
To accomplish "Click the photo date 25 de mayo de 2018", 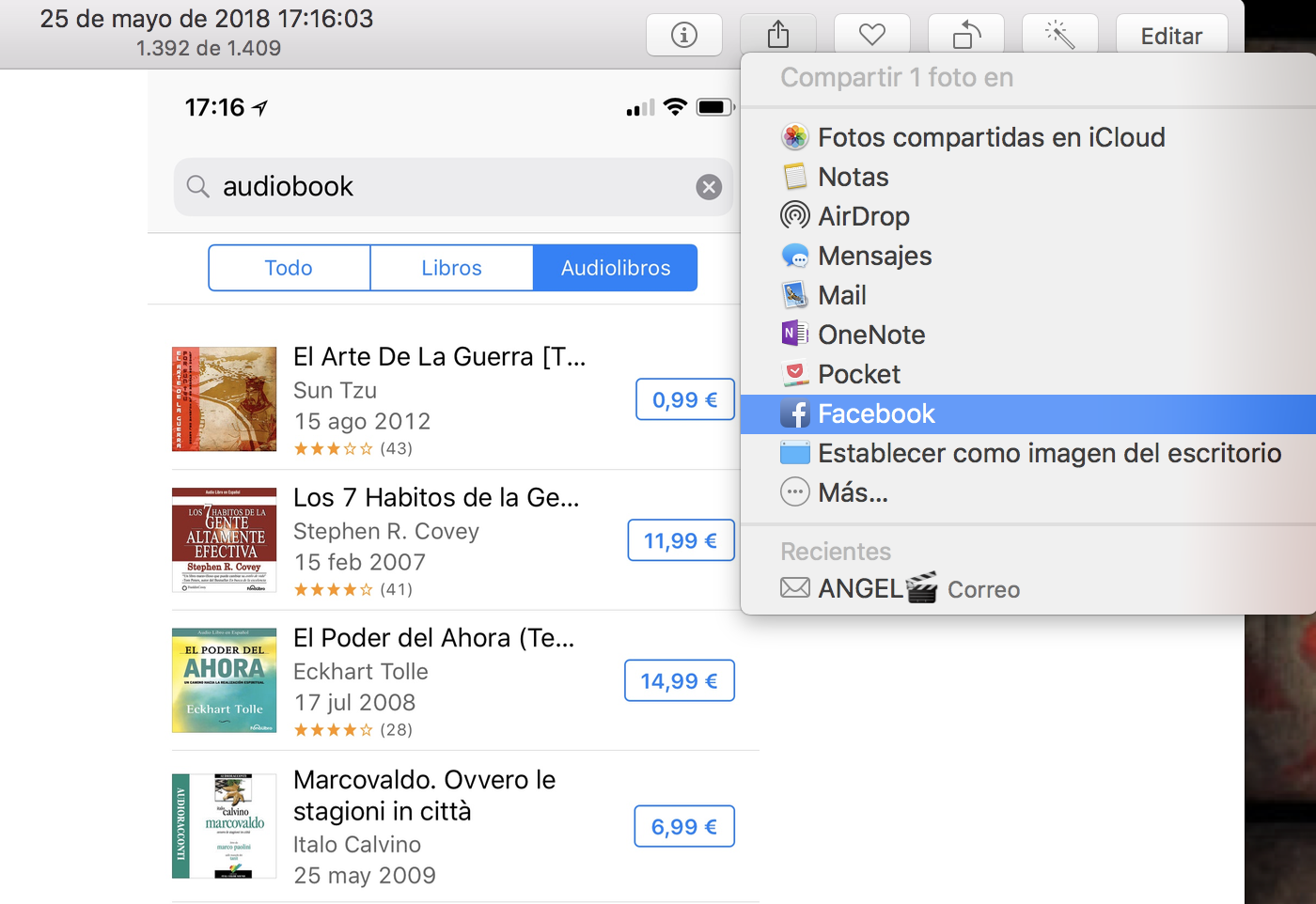I will (207, 19).
